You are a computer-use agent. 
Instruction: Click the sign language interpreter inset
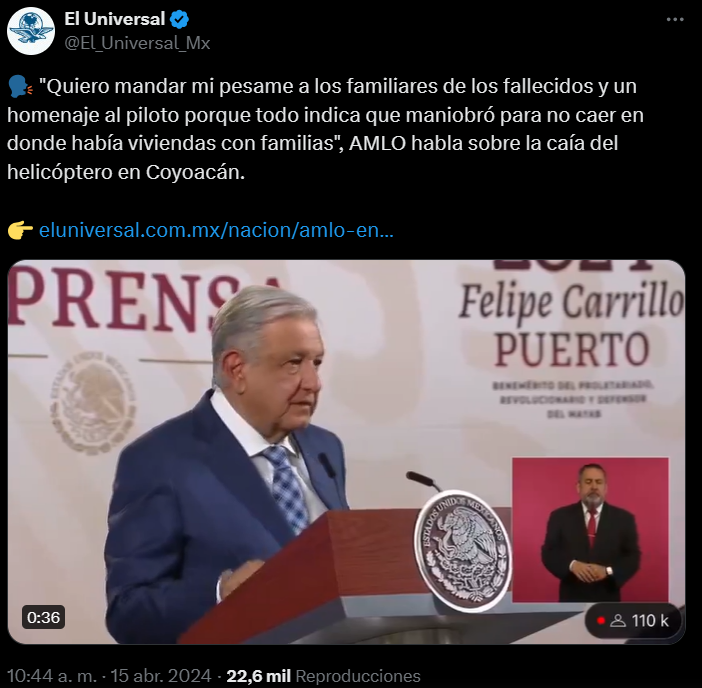tap(590, 530)
